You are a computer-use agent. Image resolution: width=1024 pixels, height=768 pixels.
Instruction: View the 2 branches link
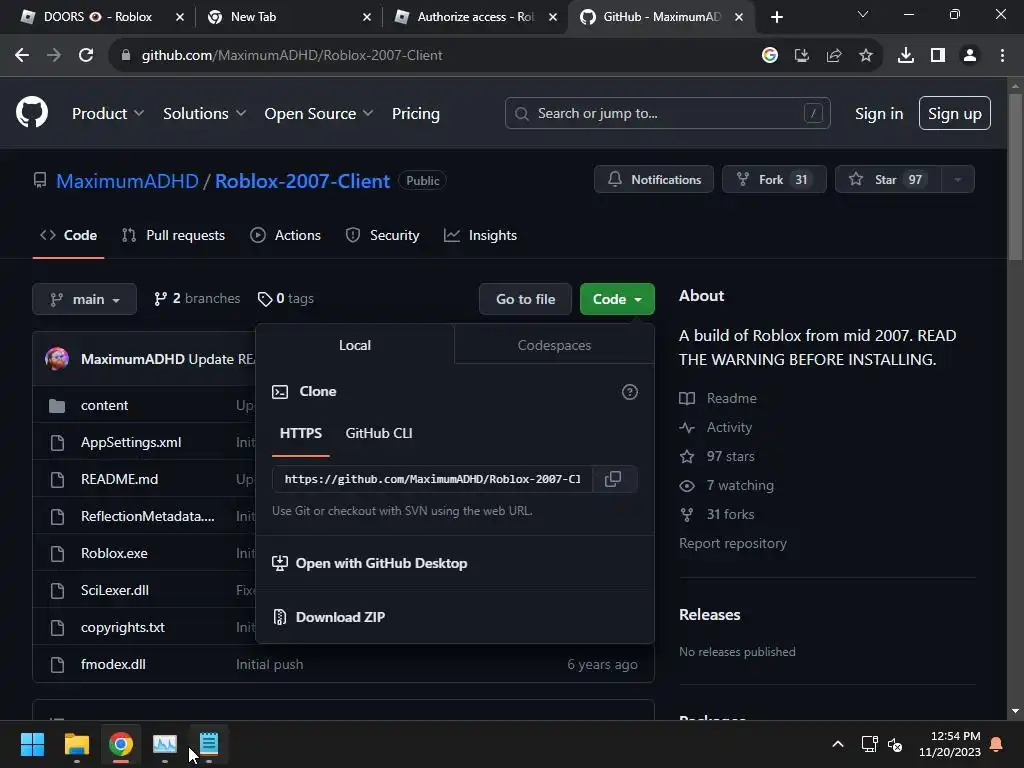(x=197, y=298)
